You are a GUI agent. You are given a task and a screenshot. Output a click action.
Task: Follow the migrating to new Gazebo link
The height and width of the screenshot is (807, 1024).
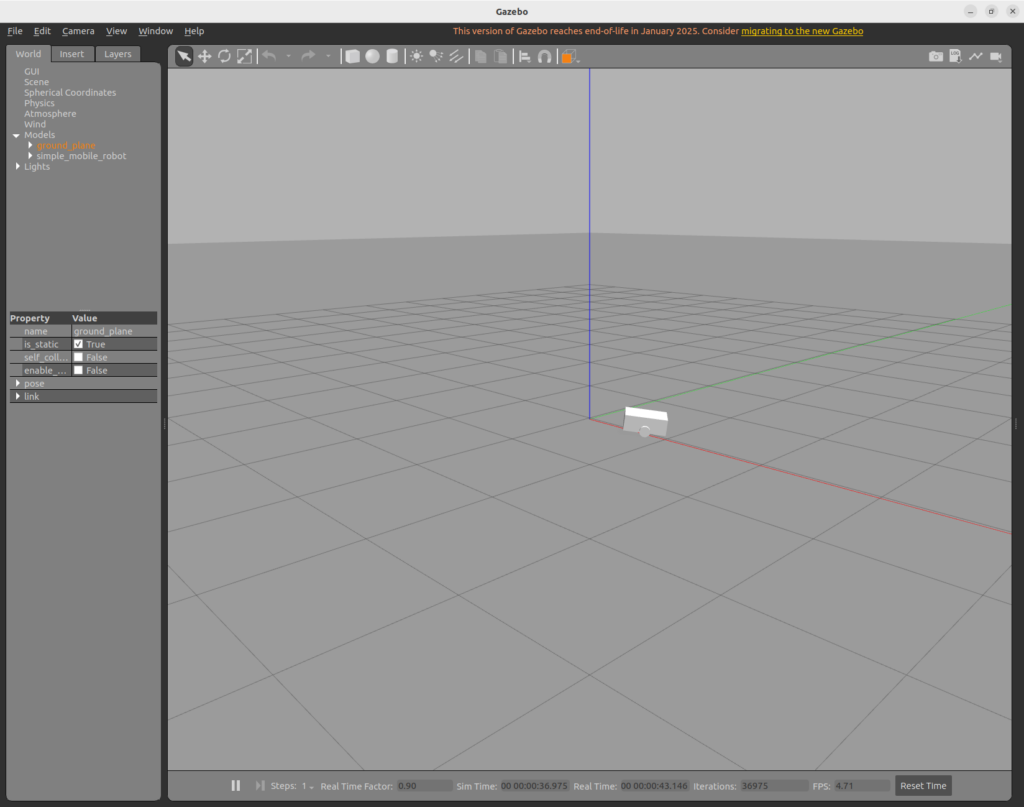tap(802, 31)
